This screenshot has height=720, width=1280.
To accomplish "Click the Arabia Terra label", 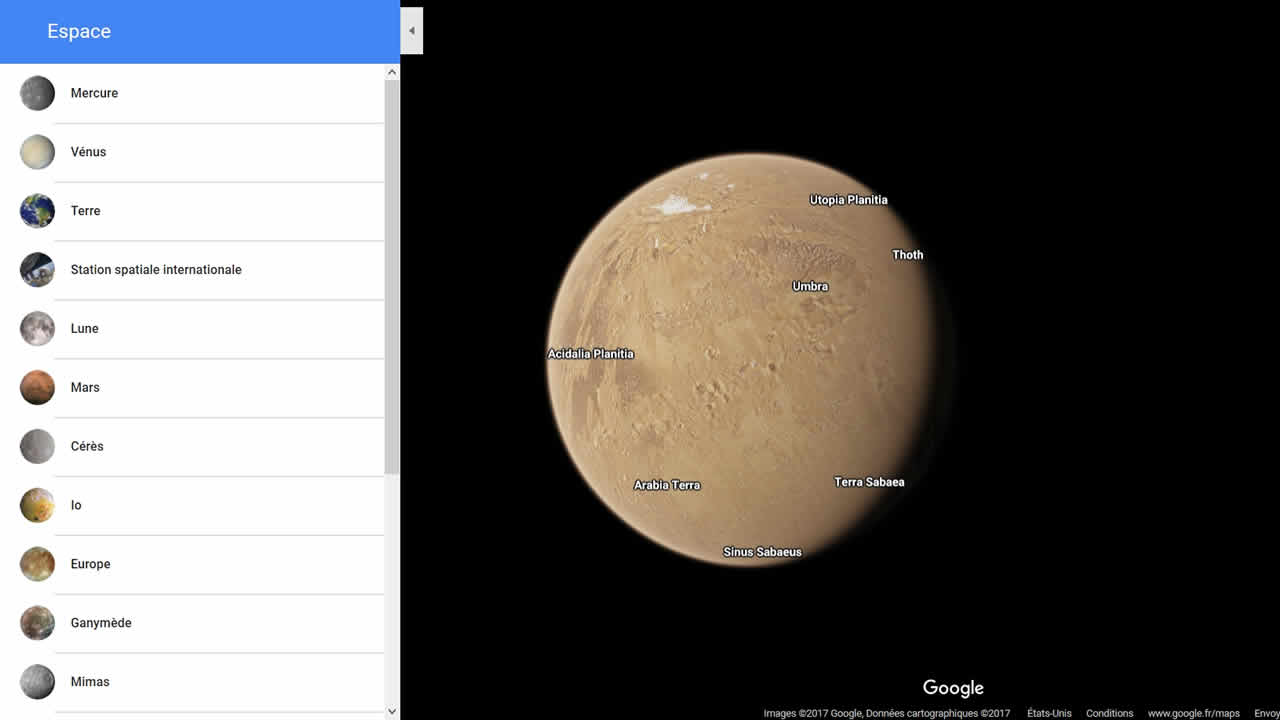I will click(x=667, y=485).
